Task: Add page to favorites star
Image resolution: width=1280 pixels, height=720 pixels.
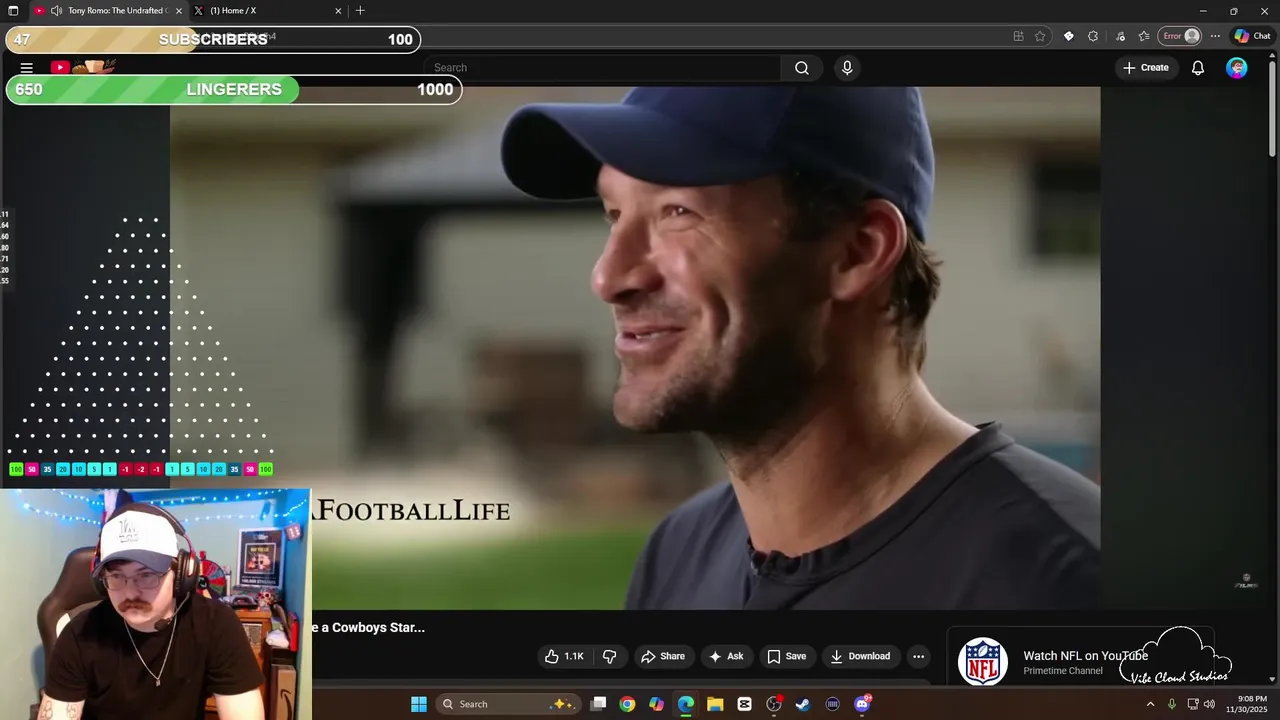Action: click(1040, 36)
